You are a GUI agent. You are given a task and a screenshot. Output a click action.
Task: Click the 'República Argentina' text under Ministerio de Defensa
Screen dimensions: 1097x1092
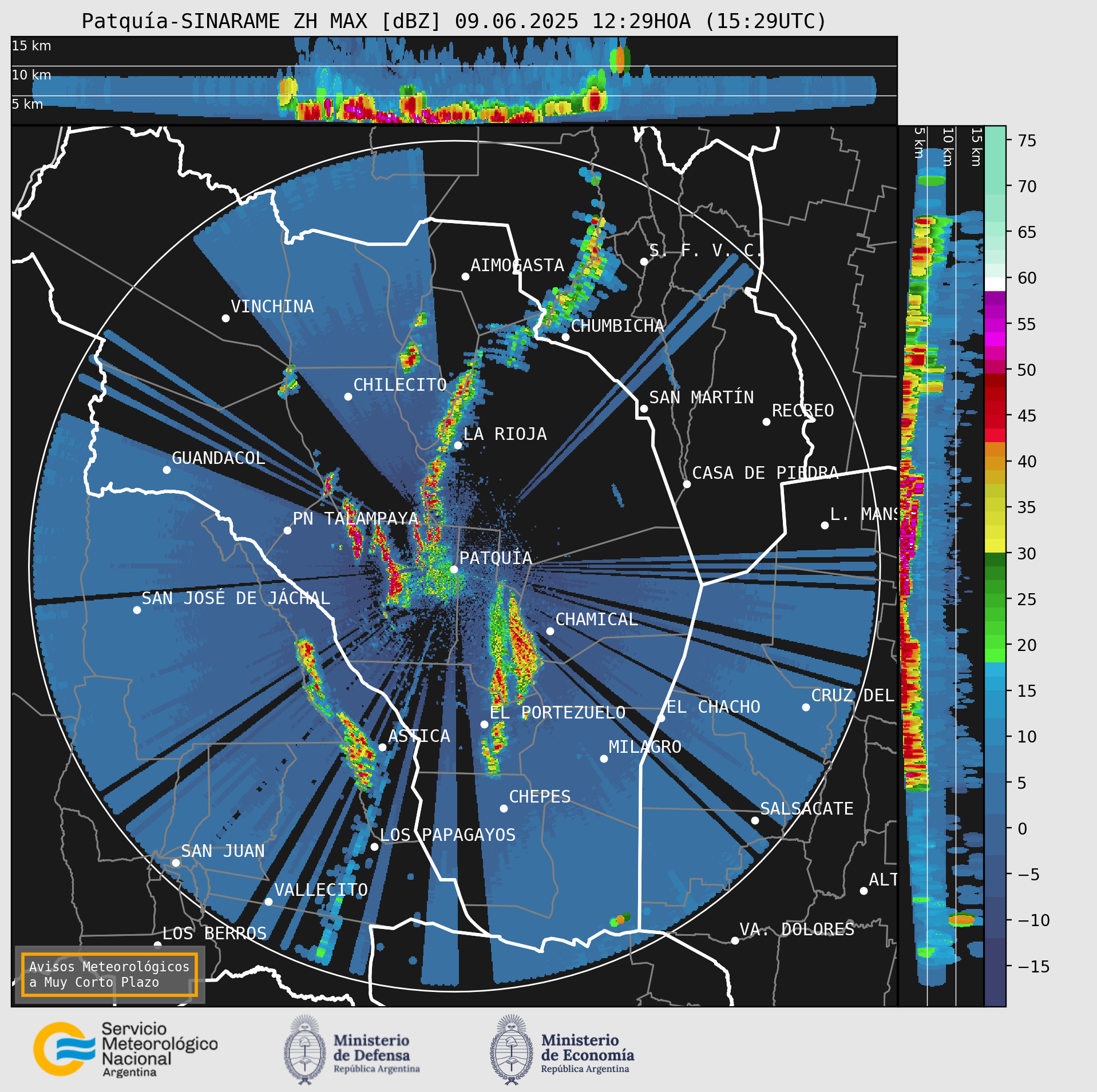377,1069
